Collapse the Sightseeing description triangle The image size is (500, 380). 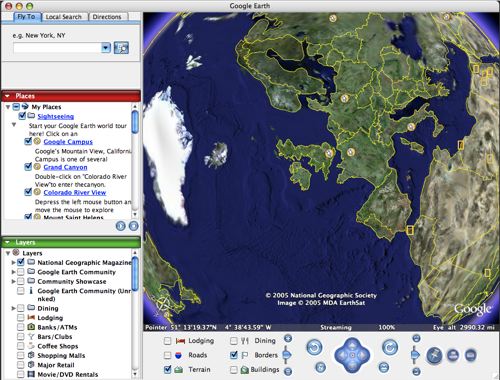[14, 125]
